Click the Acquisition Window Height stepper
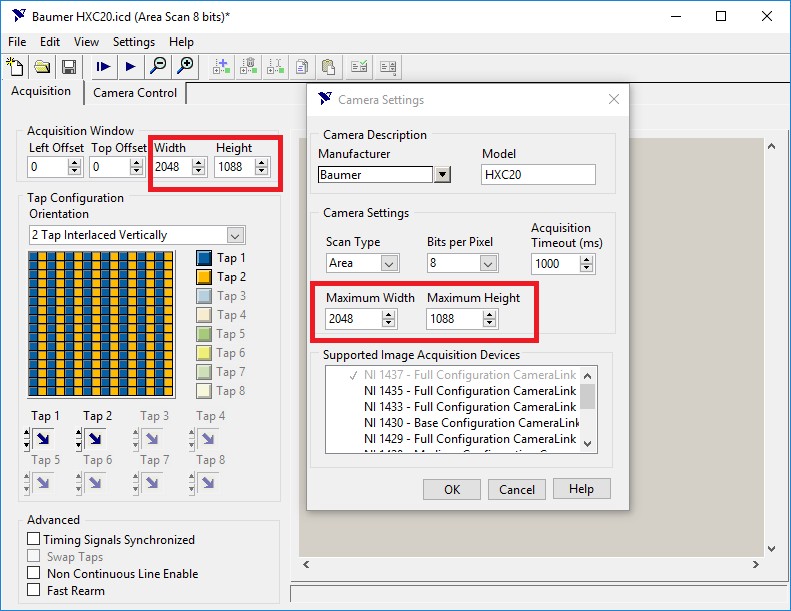The width and height of the screenshot is (791, 611). click(x=261, y=167)
